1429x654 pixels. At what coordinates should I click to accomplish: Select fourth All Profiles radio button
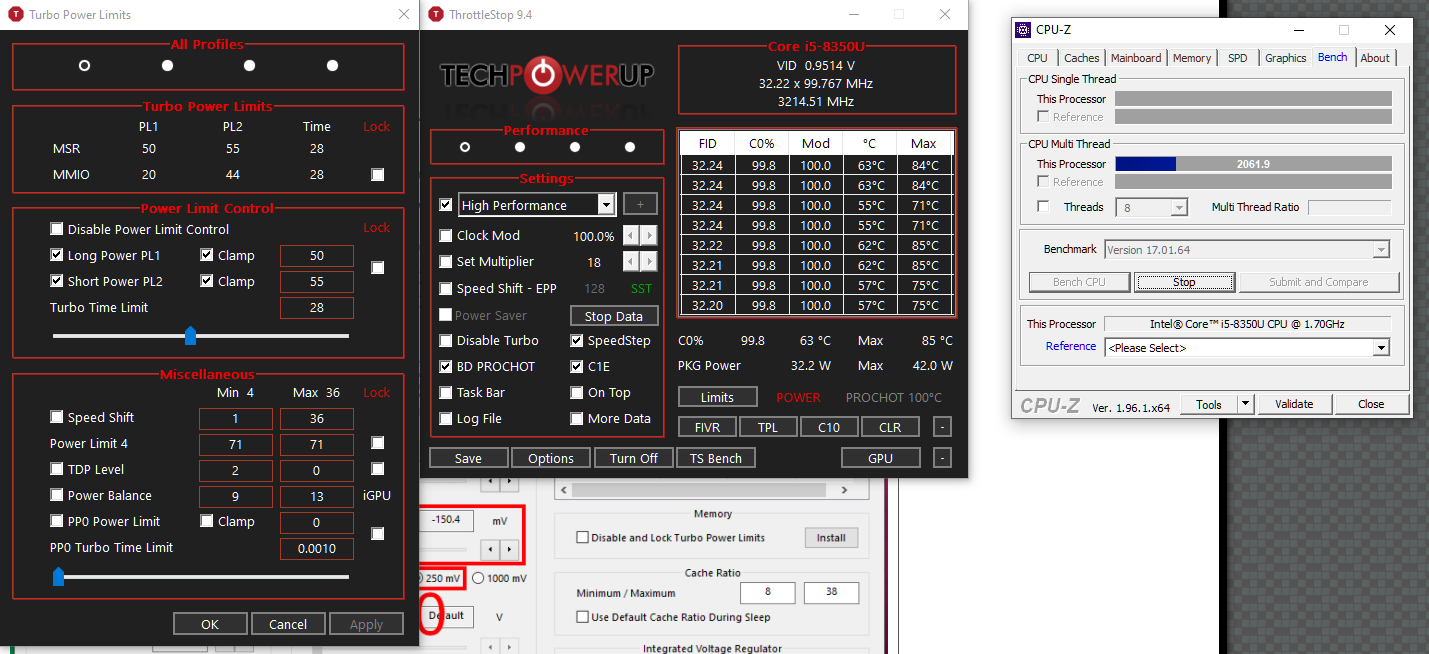click(332, 65)
